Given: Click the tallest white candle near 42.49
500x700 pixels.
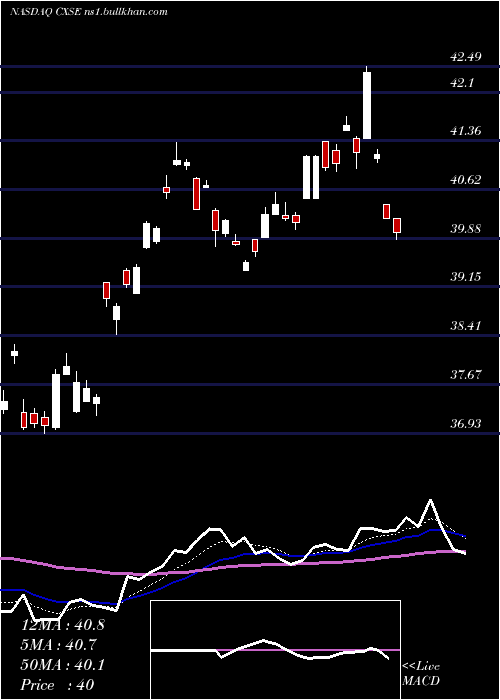Looking at the screenshot, I should coord(367,105).
